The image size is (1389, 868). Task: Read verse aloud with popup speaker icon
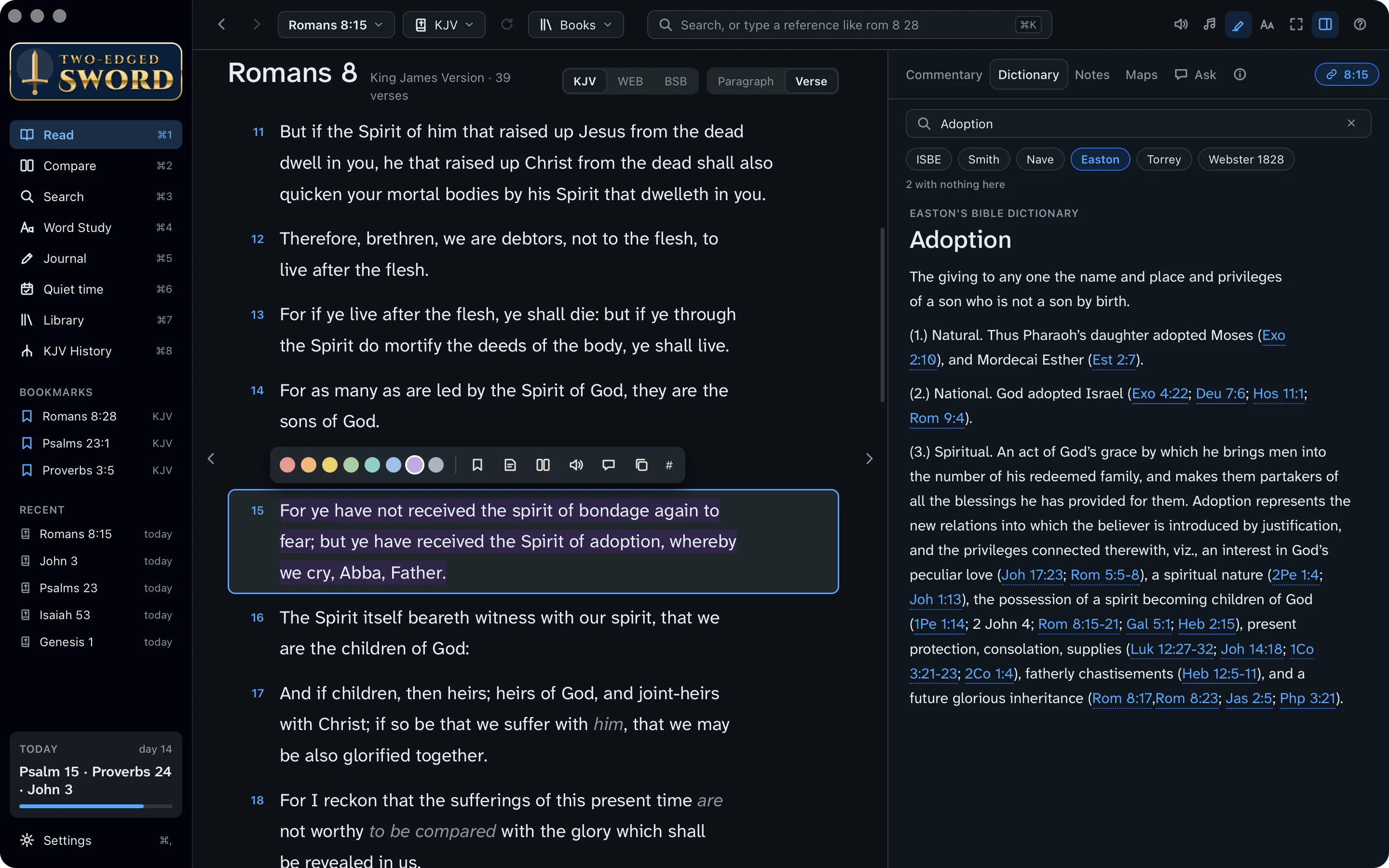click(x=576, y=465)
